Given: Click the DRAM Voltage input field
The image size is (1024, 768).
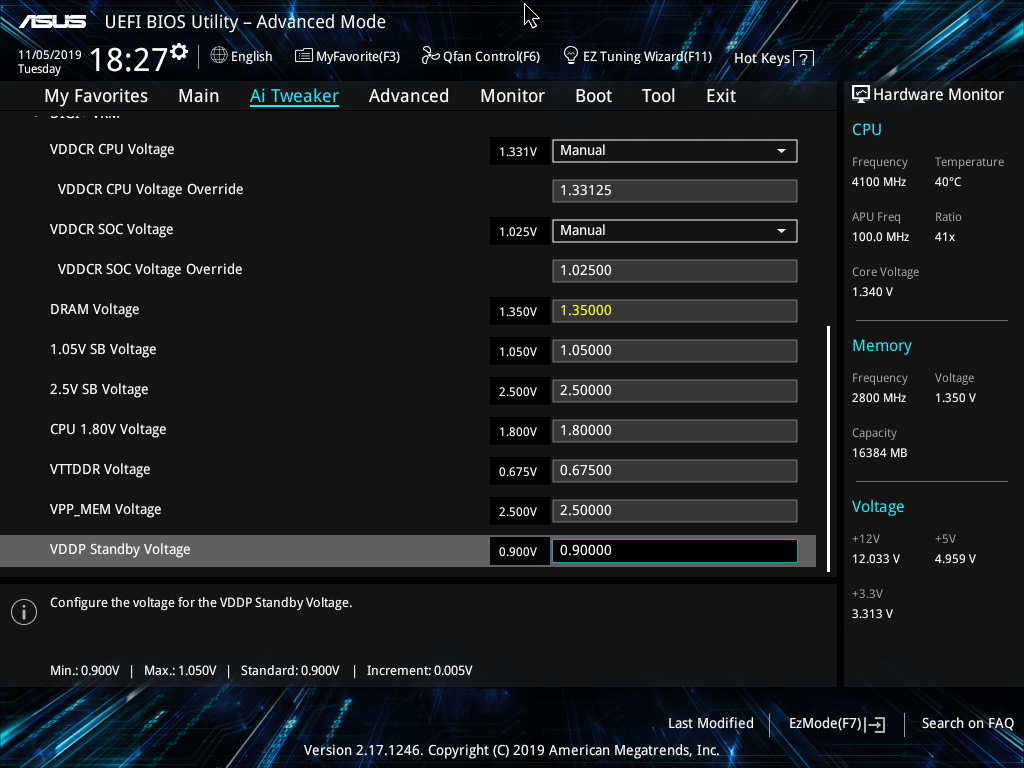Looking at the screenshot, I should tap(675, 311).
